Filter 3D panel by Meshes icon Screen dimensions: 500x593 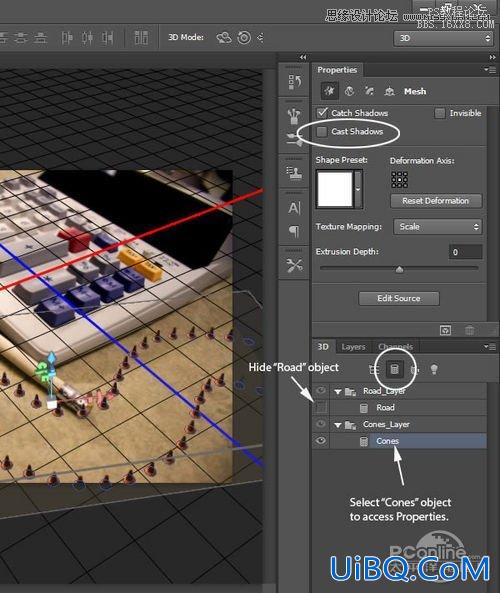394,369
